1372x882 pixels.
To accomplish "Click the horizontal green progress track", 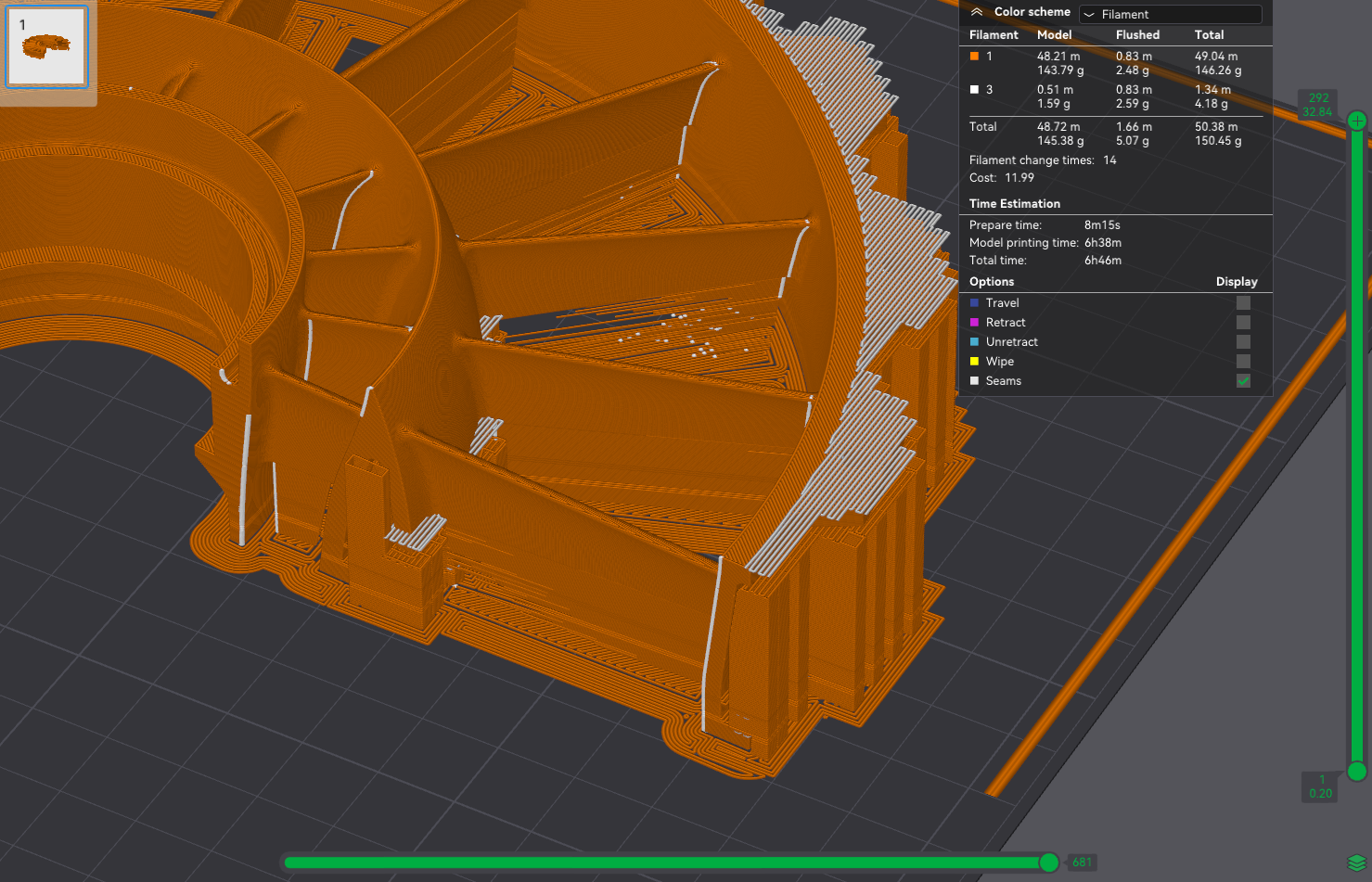I will [666, 863].
